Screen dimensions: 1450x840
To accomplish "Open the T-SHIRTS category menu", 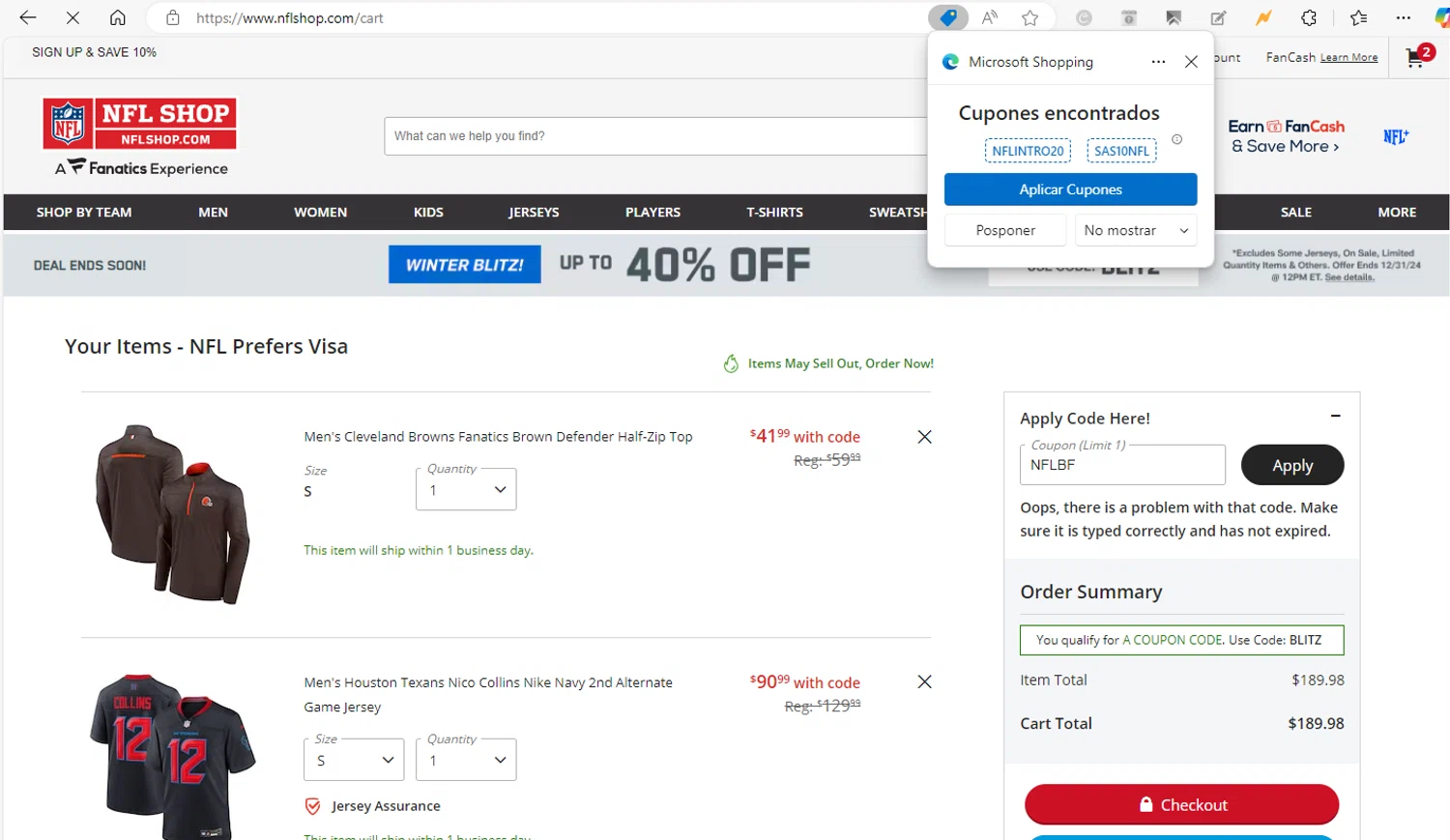I will [x=774, y=213].
